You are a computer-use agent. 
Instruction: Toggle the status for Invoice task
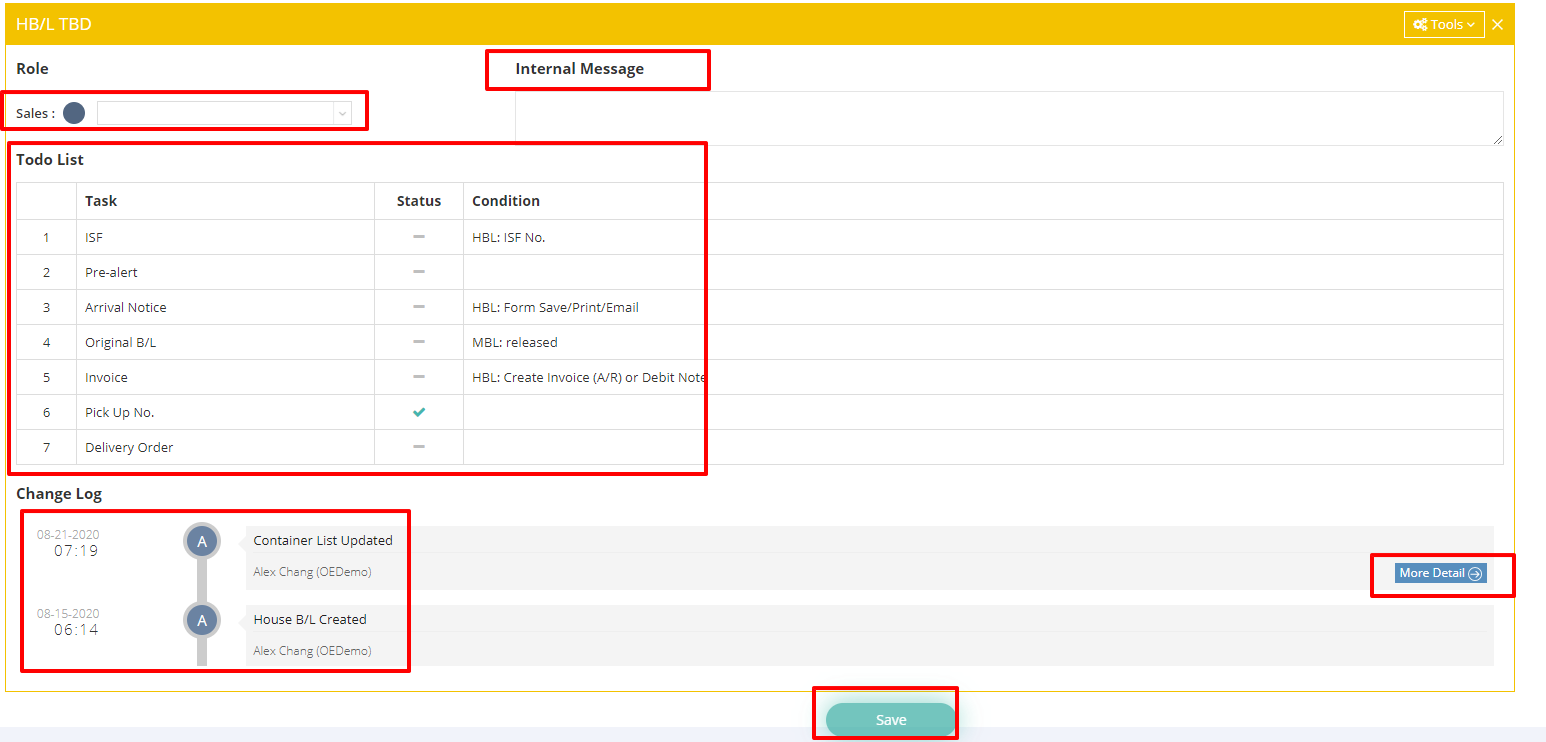click(419, 376)
